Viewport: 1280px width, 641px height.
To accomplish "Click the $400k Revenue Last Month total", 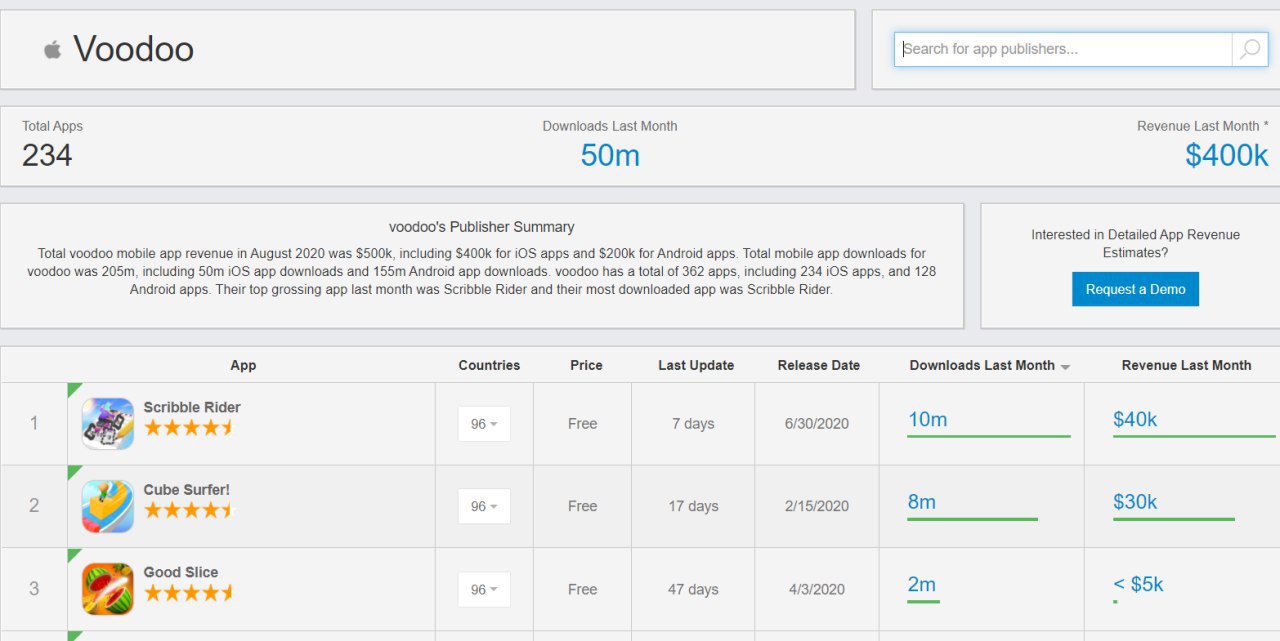I will coord(1227,155).
